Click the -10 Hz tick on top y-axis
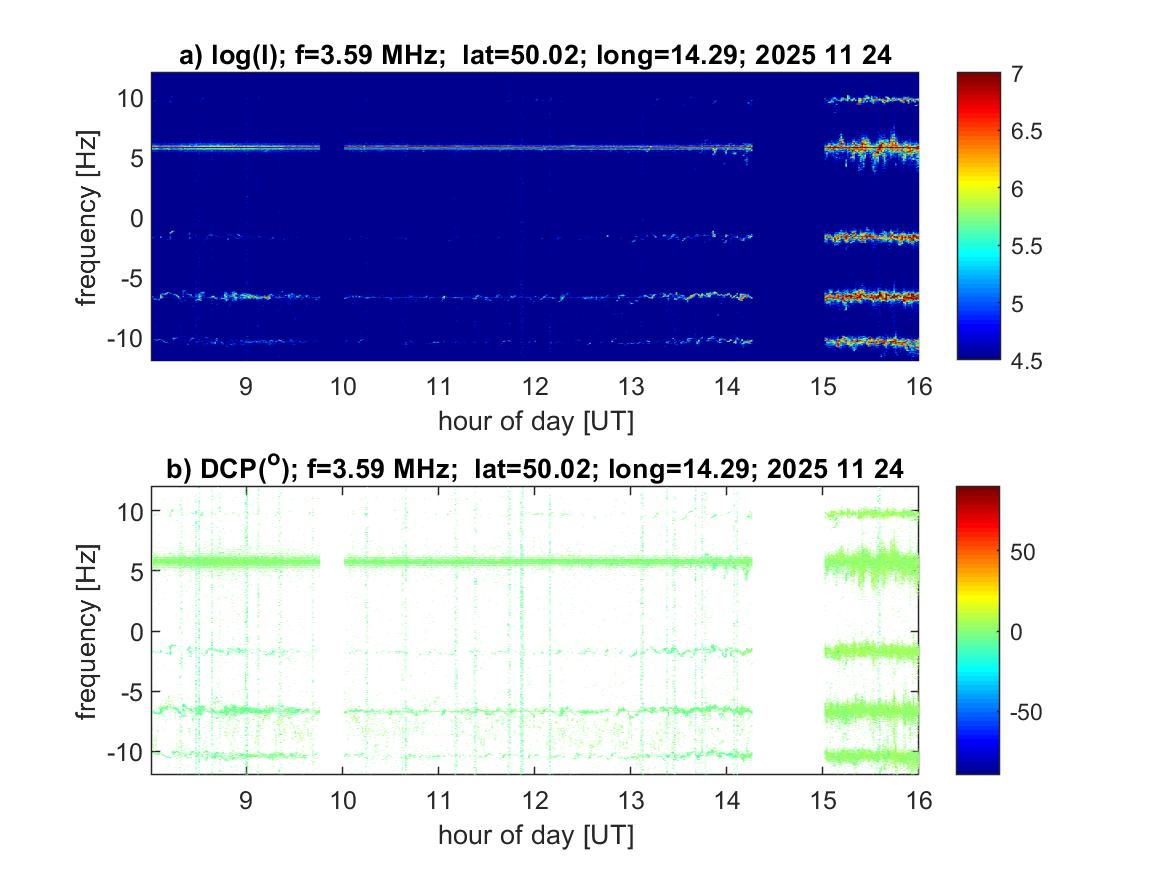Viewport: 1167px width, 875px height. tap(126, 337)
